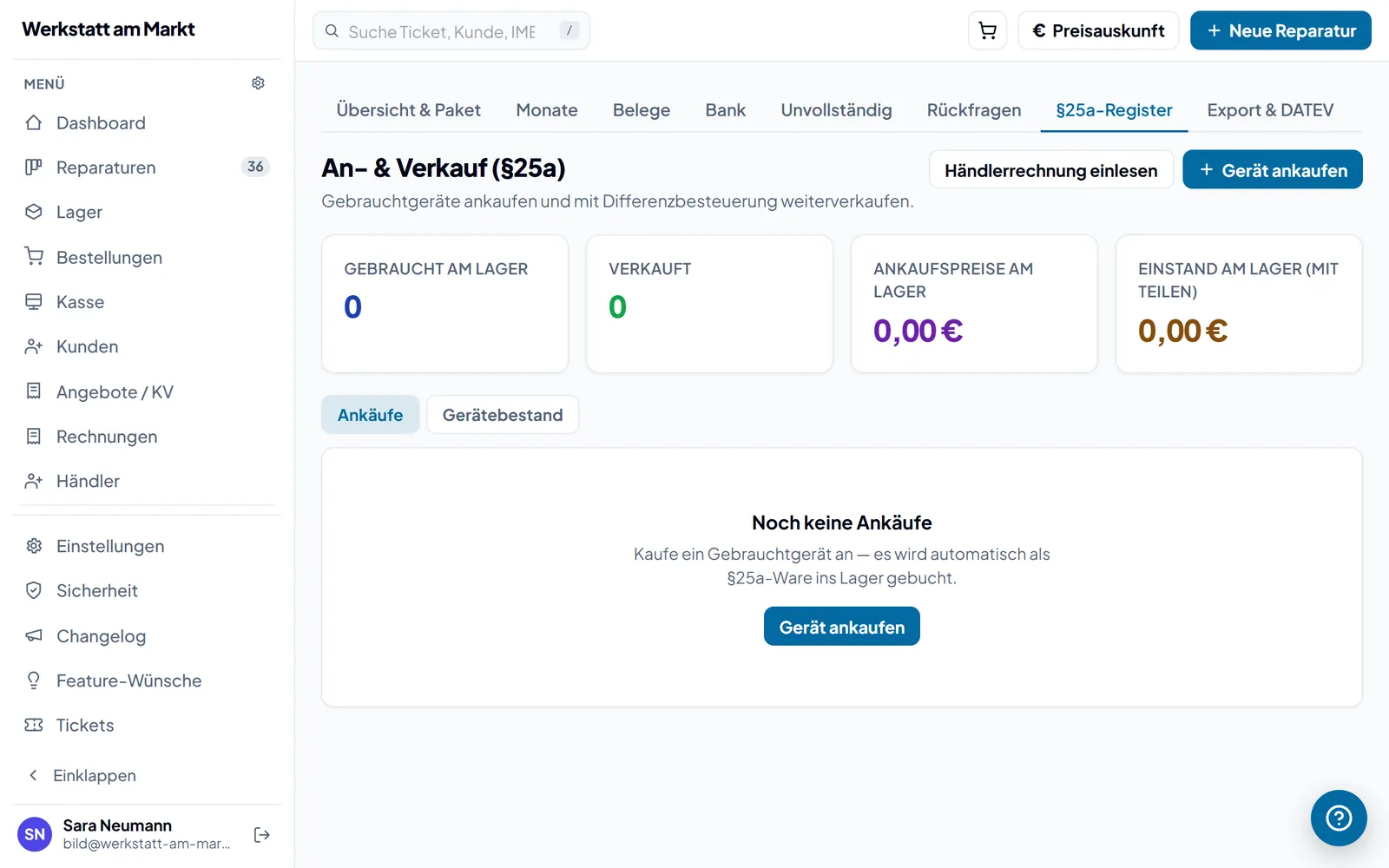
Task: Open the Tickets ticket icon
Action: coord(34,725)
